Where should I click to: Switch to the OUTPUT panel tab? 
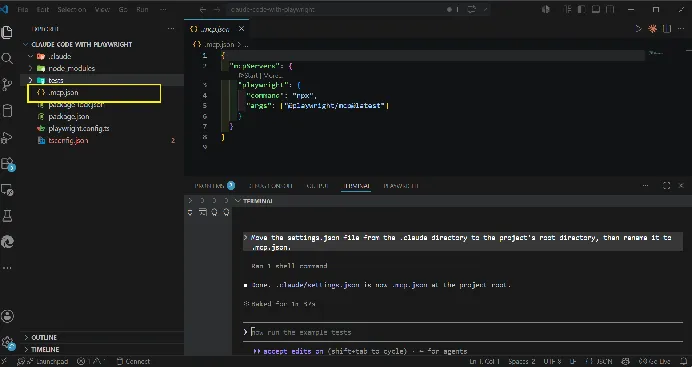pyautogui.click(x=317, y=186)
